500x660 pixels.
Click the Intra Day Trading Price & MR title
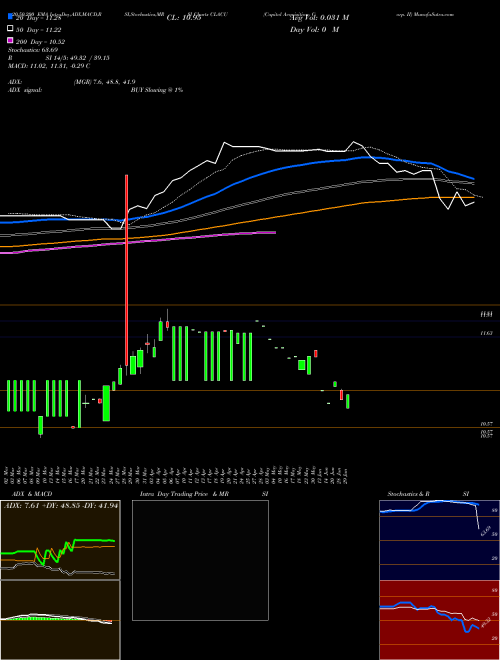pyautogui.click(x=184, y=494)
